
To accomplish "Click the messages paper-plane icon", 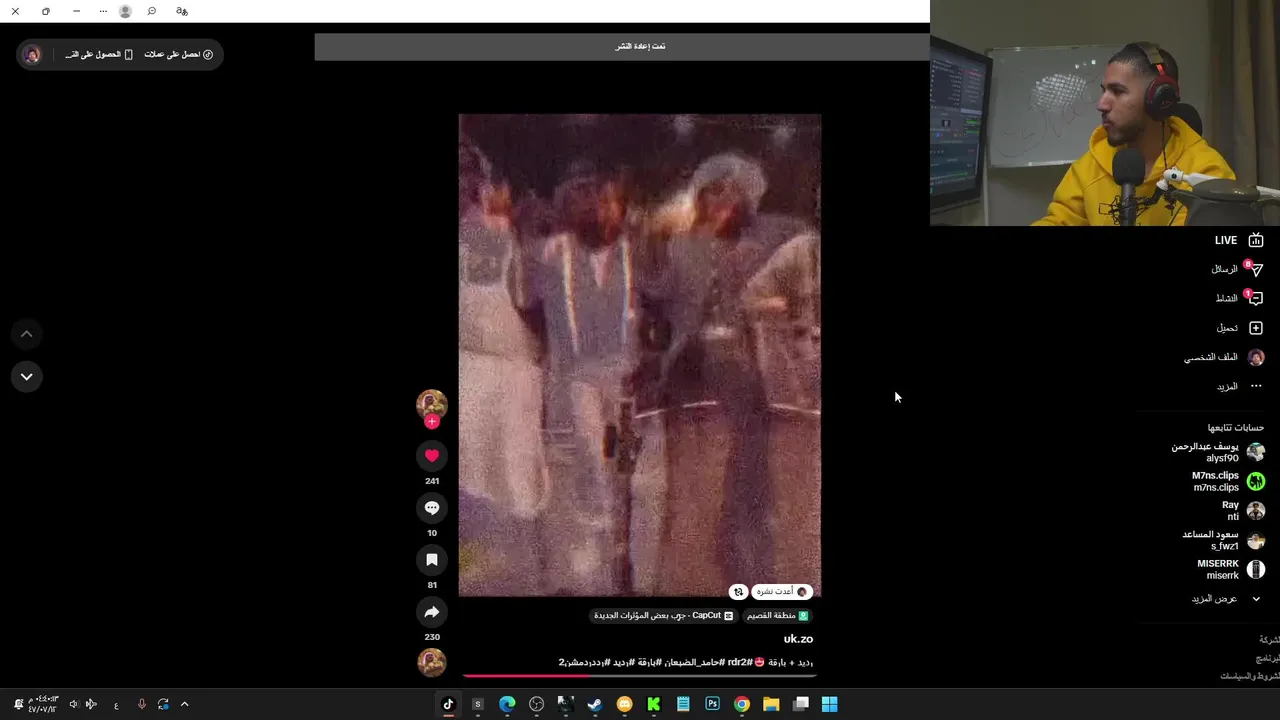I will pyautogui.click(x=1256, y=269).
